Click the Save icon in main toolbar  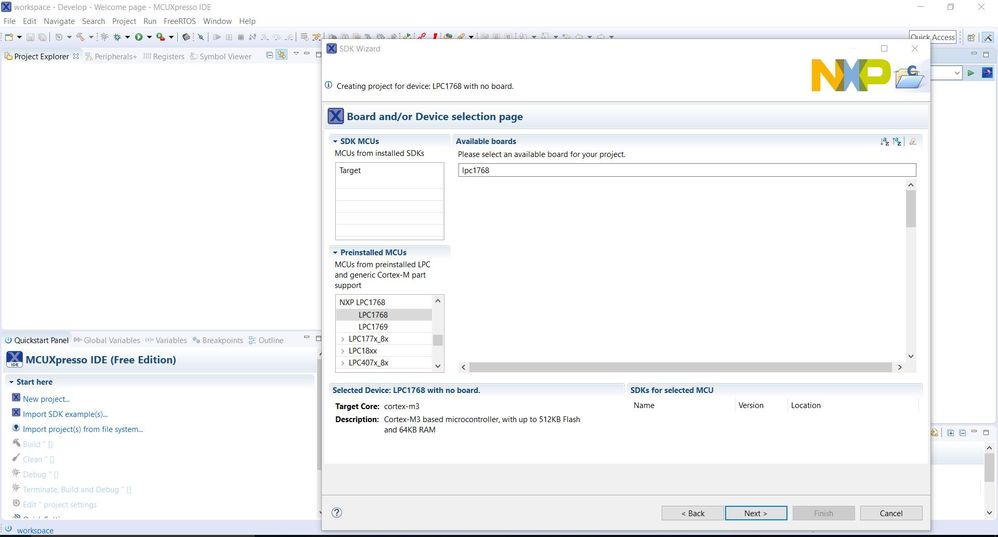(31, 37)
